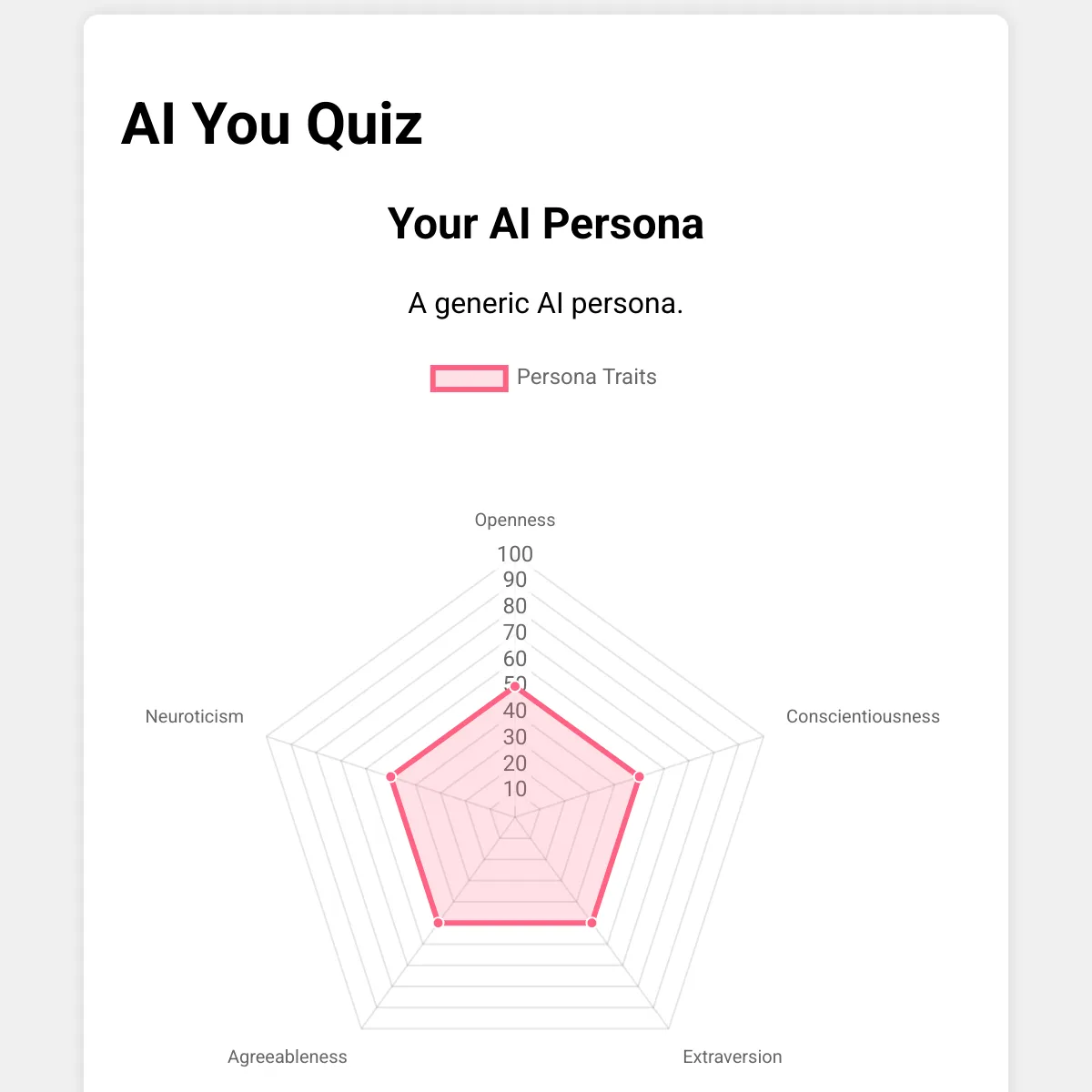Click the 100 scale tick label

tap(515, 554)
